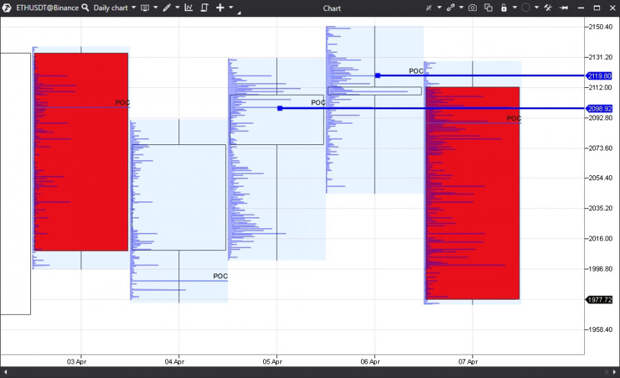Click left arrow of horizontal scrollbar
620x378 pixels.
point(5,372)
